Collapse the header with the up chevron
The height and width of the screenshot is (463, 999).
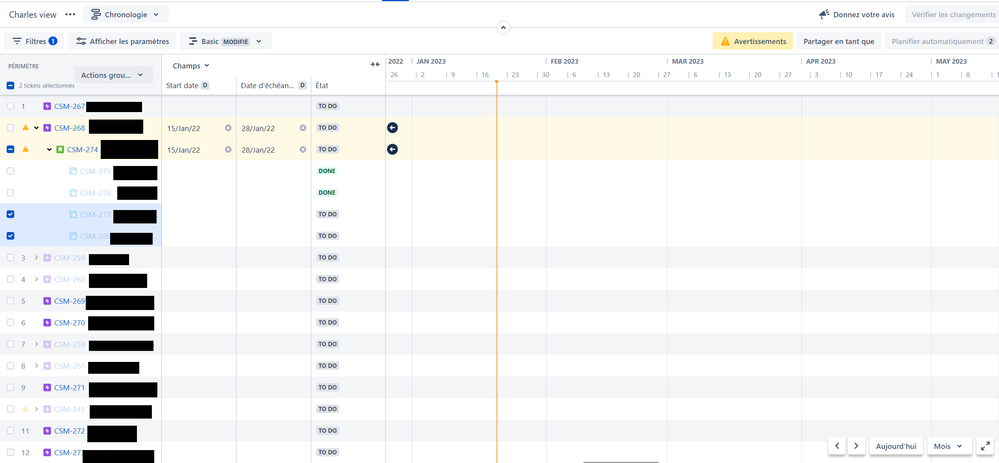point(503,28)
